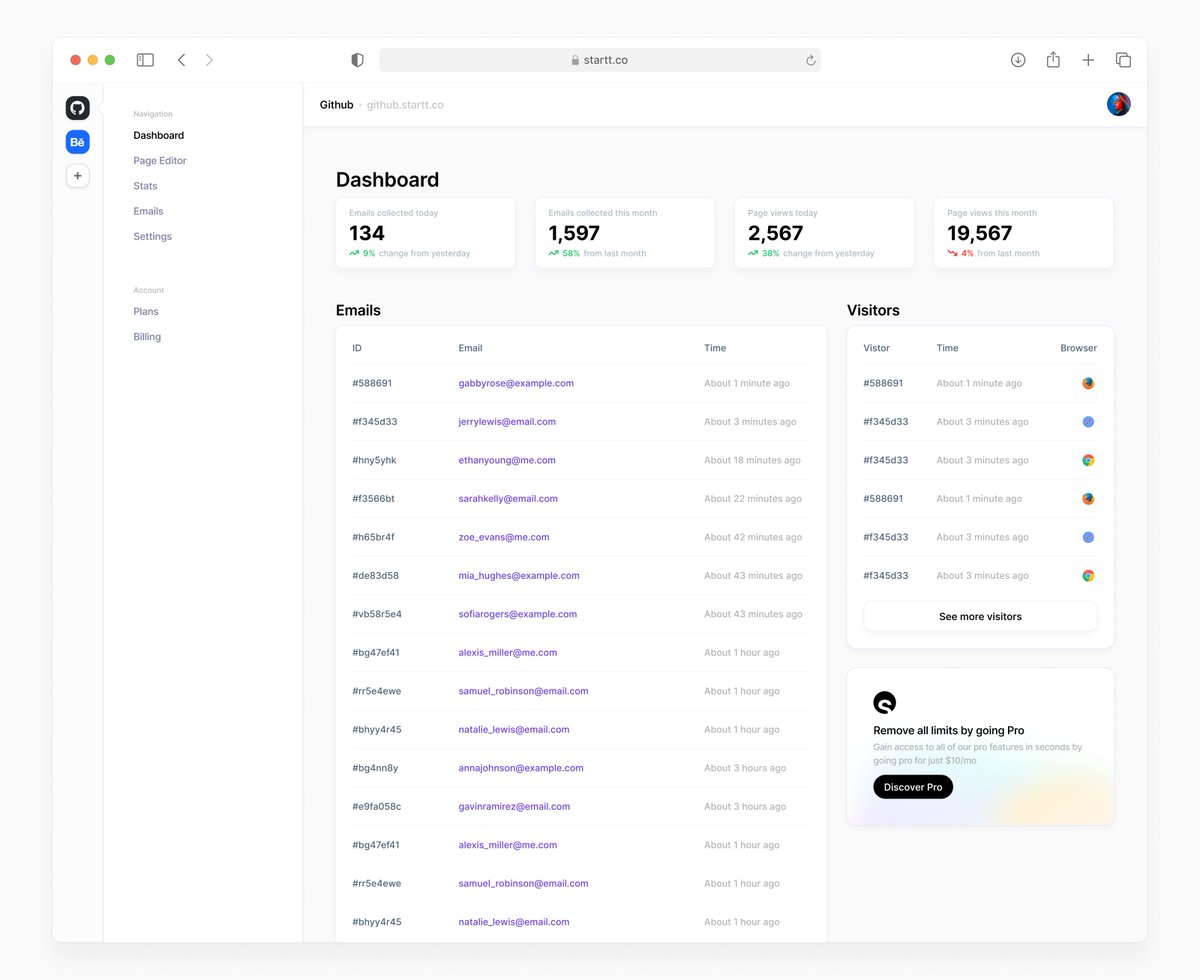1200x980 pixels.
Task: Open Settings in the navigation
Action: [x=152, y=237]
